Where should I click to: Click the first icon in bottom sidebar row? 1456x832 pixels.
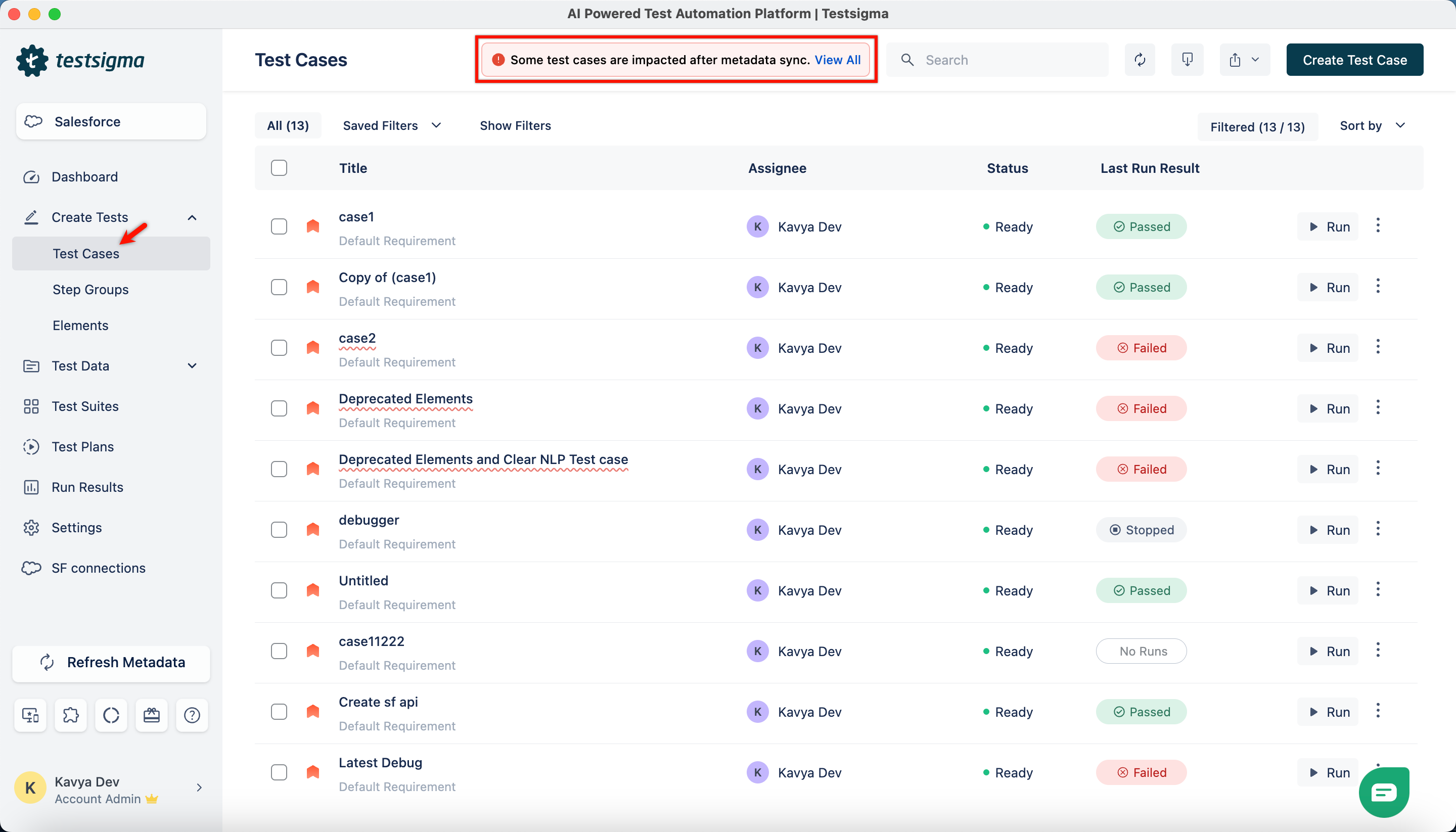tap(30, 715)
